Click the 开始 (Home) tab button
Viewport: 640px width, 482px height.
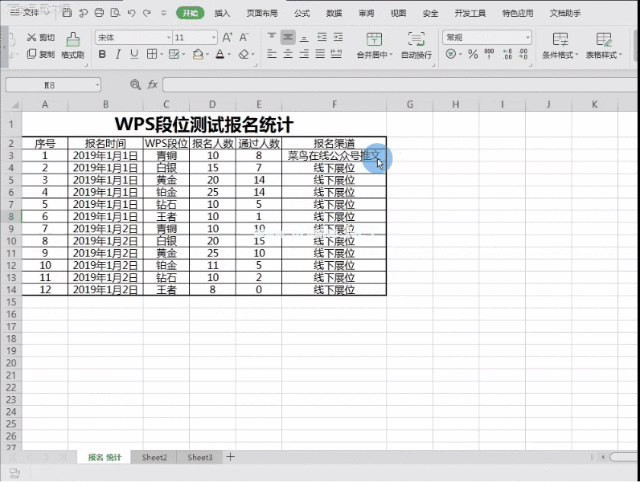pyautogui.click(x=189, y=13)
